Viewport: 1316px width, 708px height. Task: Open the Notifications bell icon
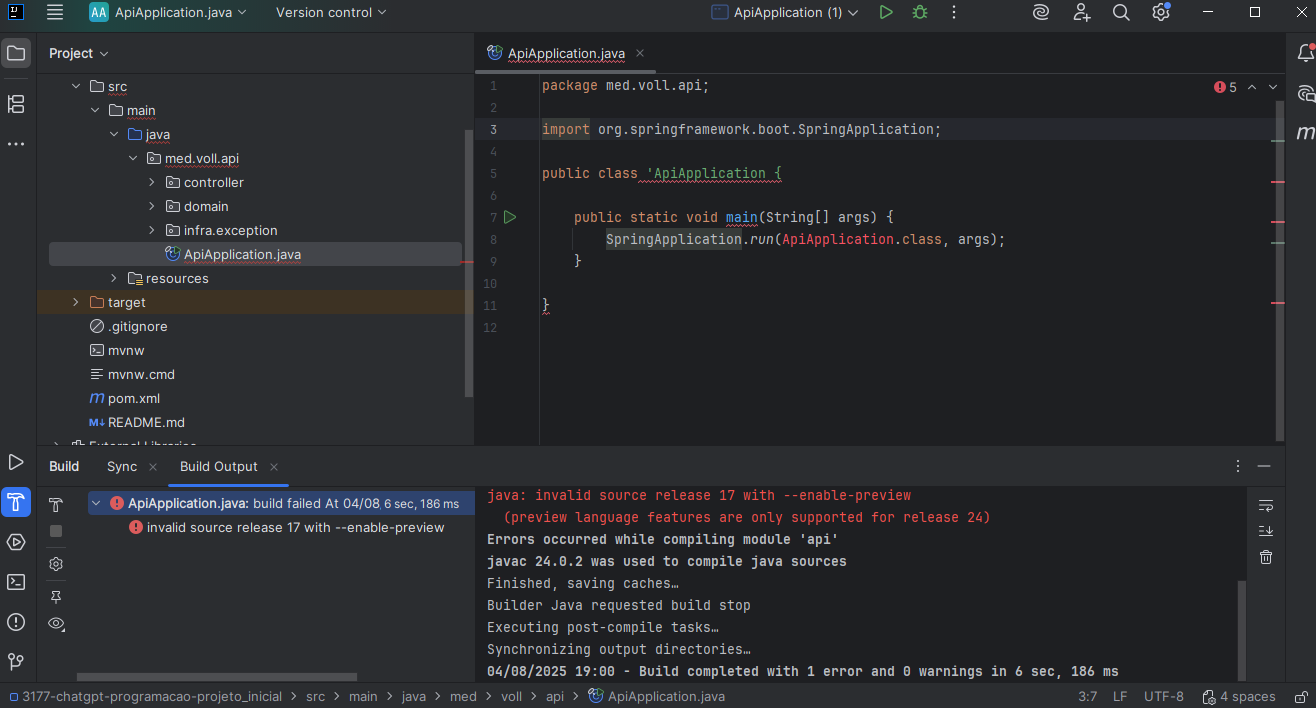1305,53
